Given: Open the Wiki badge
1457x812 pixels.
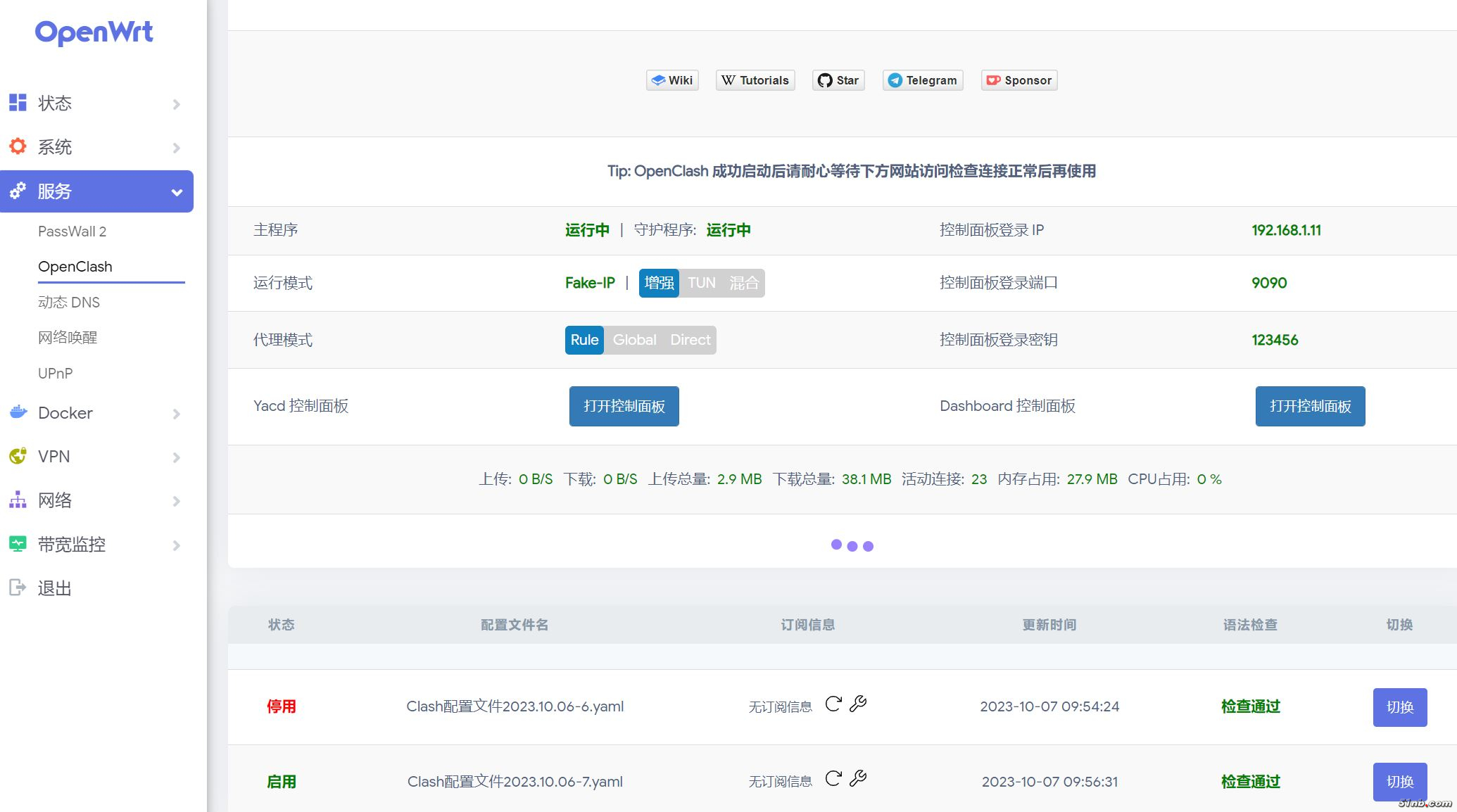Looking at the screenshot, I should click(x=672, y=80).
